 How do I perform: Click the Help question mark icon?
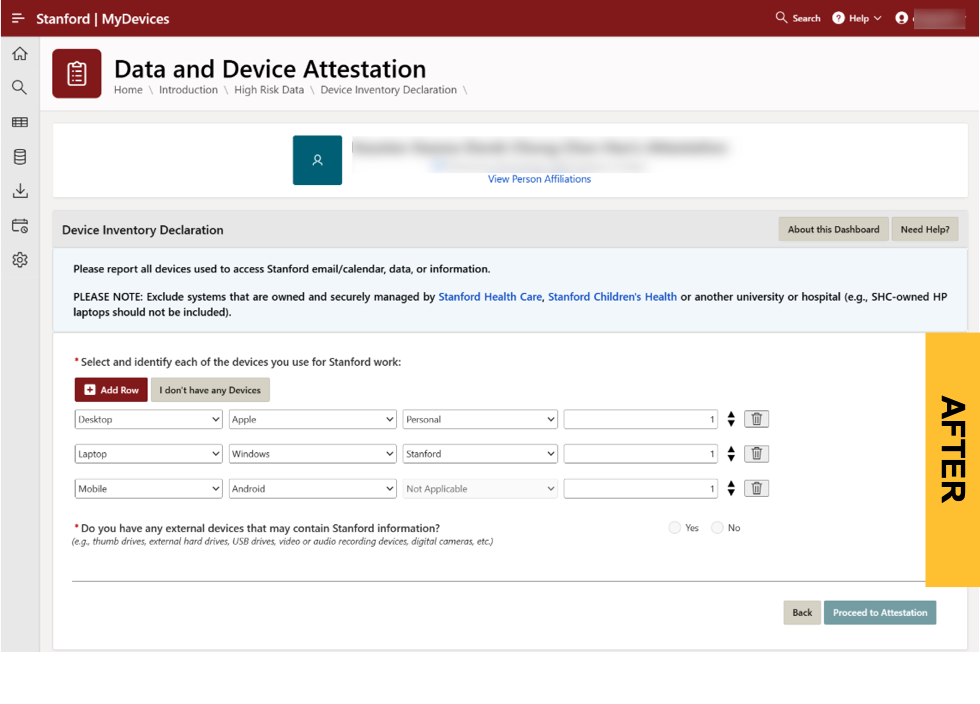point(838,18)
